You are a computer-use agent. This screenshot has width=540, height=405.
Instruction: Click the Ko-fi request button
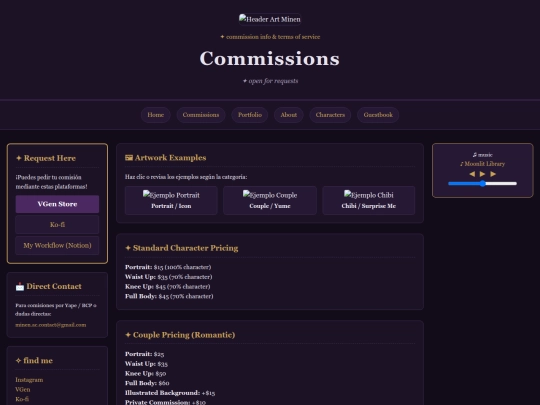click(57, 225)
